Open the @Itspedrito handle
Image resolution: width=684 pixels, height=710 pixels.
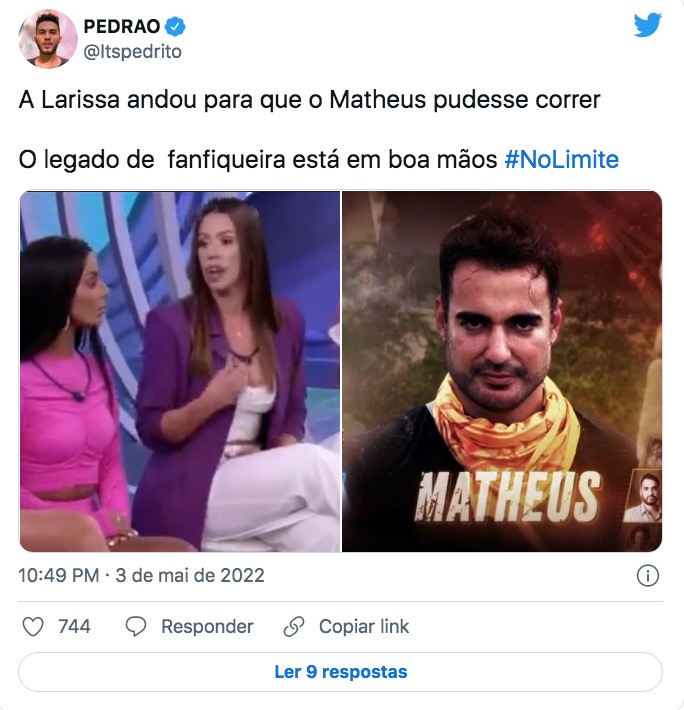(x=133, y=52)
